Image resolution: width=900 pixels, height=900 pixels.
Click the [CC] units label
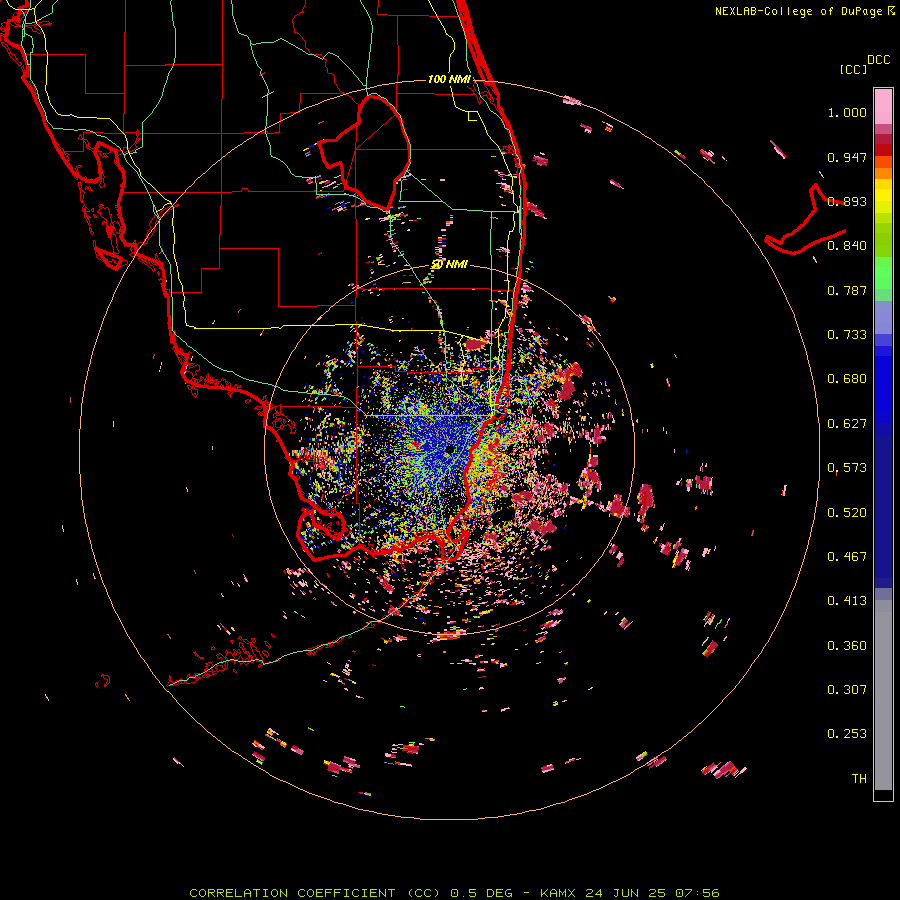tap(854, 69)
